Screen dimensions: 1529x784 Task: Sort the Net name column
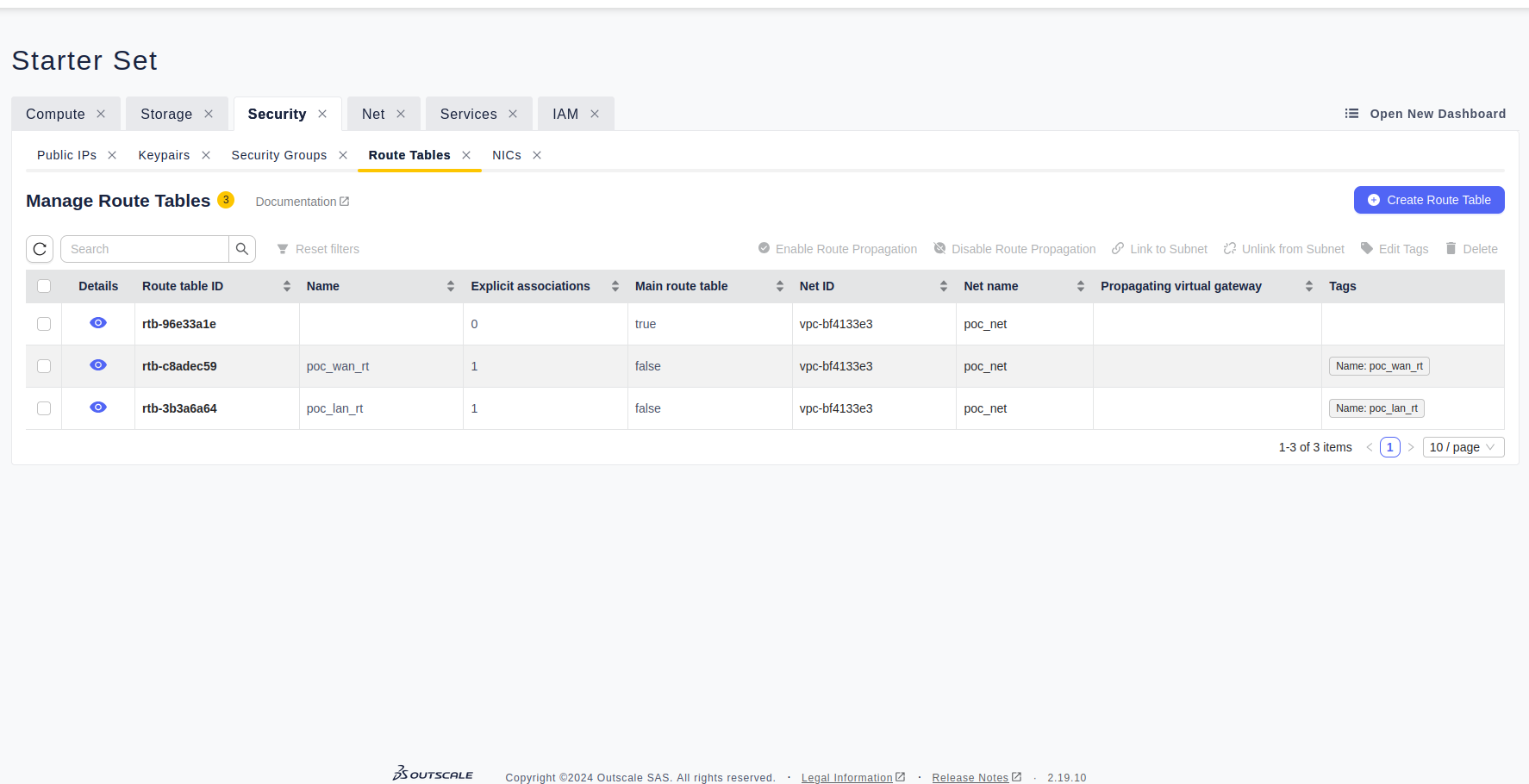pyautogui.click(x=1080, y=286)
